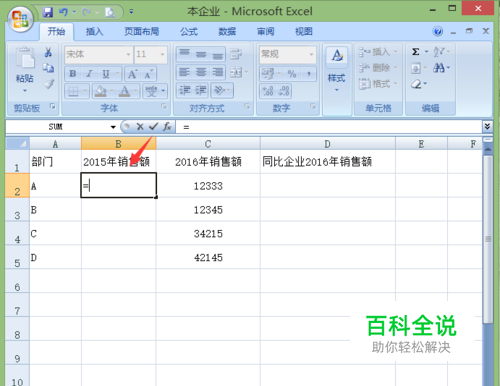Switch to the 开始 tab

(56, 31)
